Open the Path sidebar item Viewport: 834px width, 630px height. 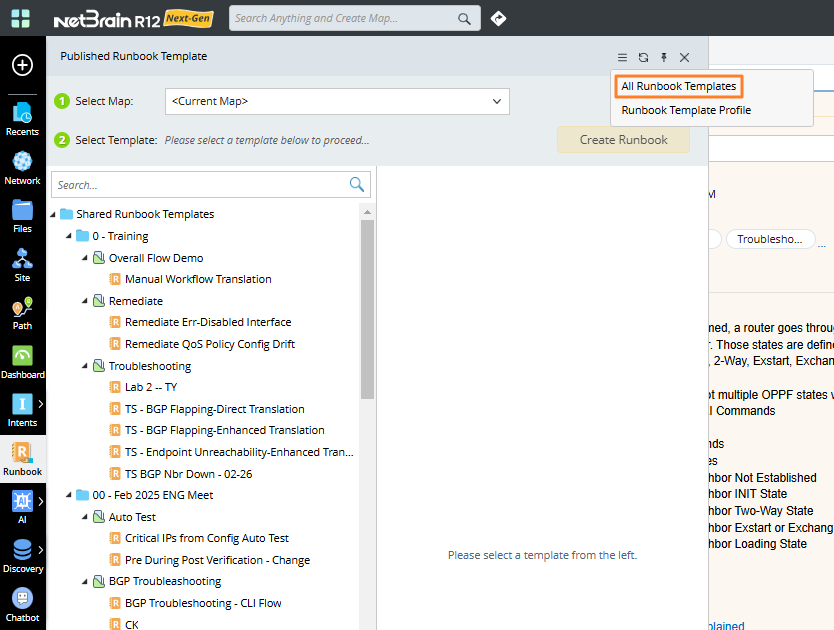22,313
